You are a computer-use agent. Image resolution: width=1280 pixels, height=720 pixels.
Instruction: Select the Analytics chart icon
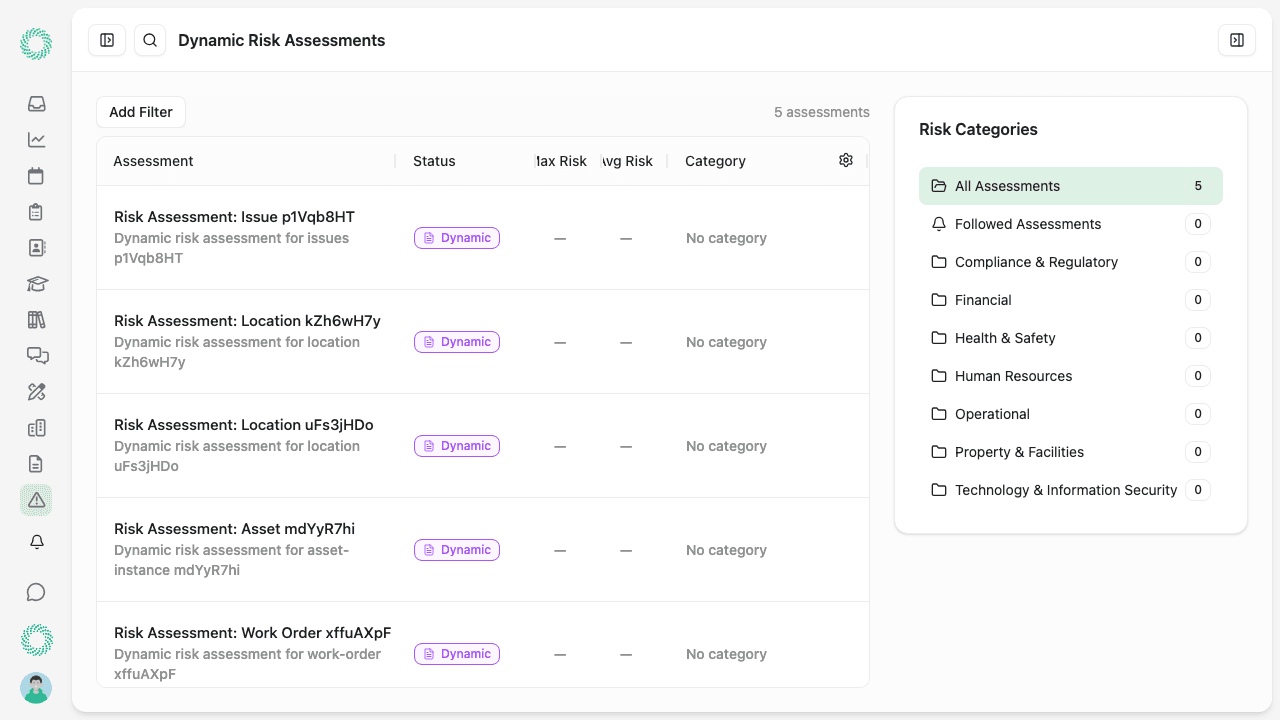[x=36, y=140]
